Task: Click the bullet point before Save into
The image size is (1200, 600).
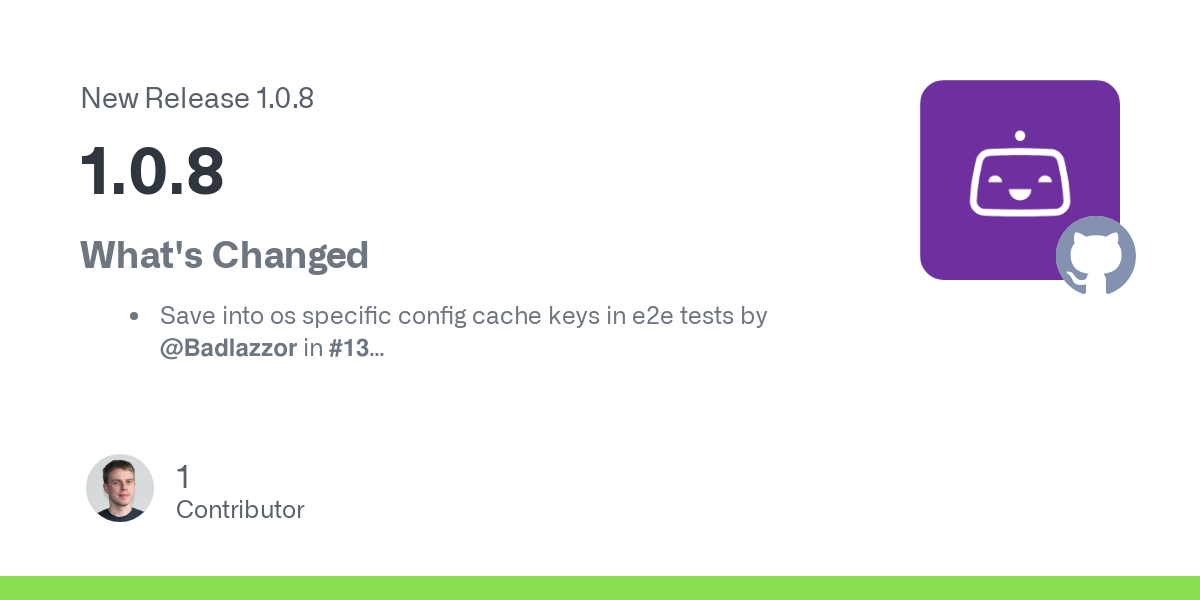Action: coord(134,317)
